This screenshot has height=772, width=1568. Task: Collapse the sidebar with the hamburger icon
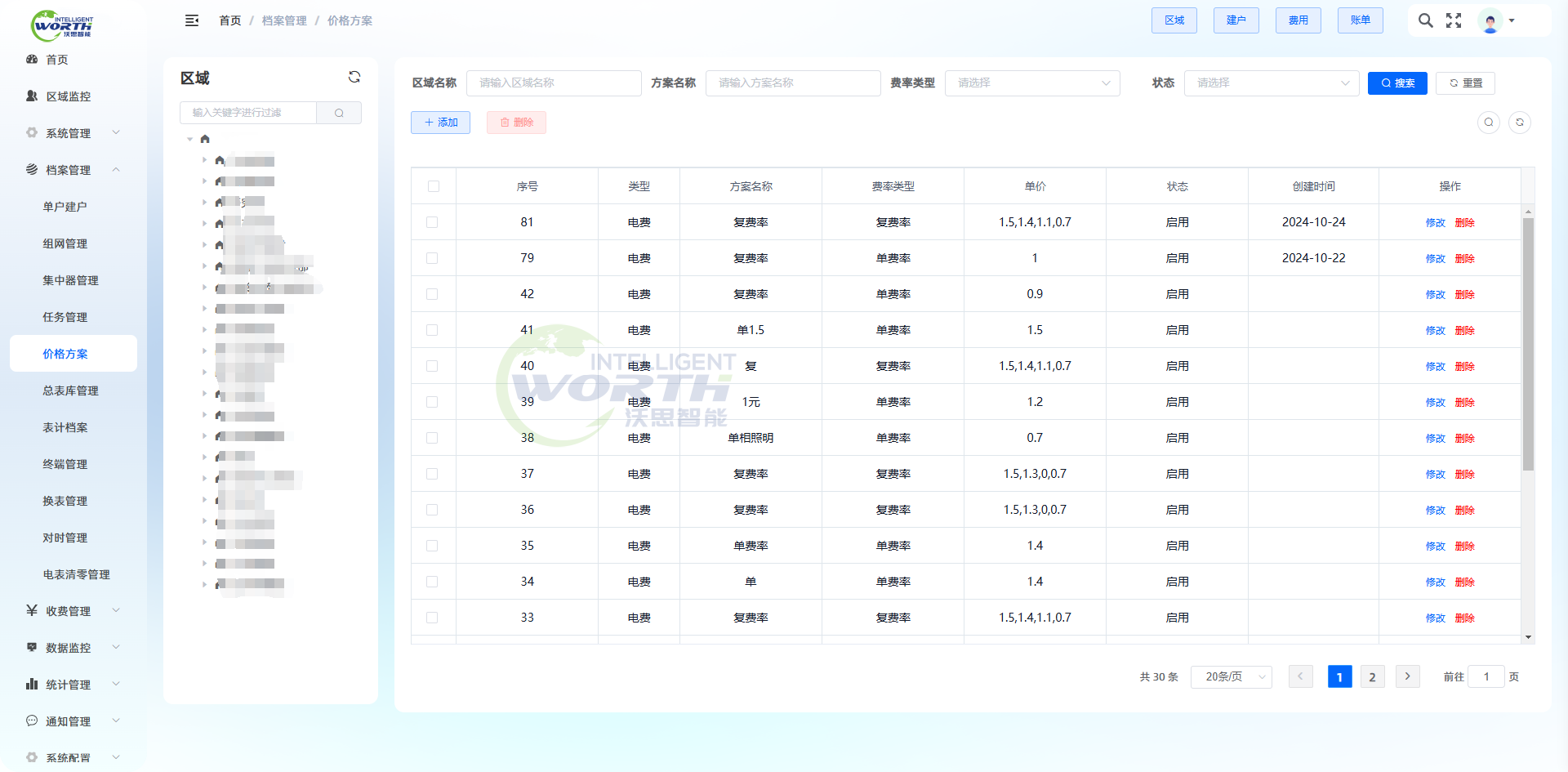pos(192,20)
